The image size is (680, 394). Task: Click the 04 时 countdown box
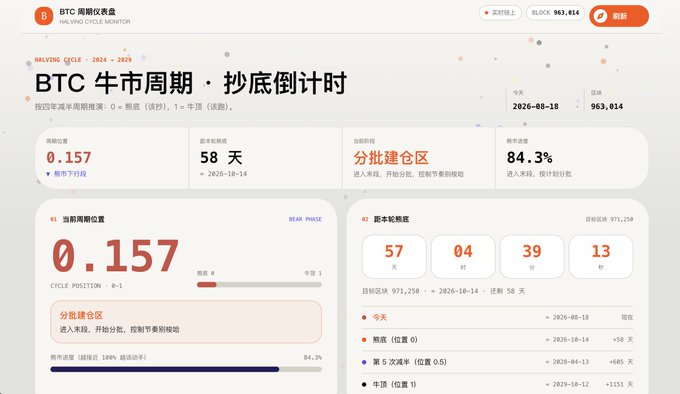[x=463, y=257]
